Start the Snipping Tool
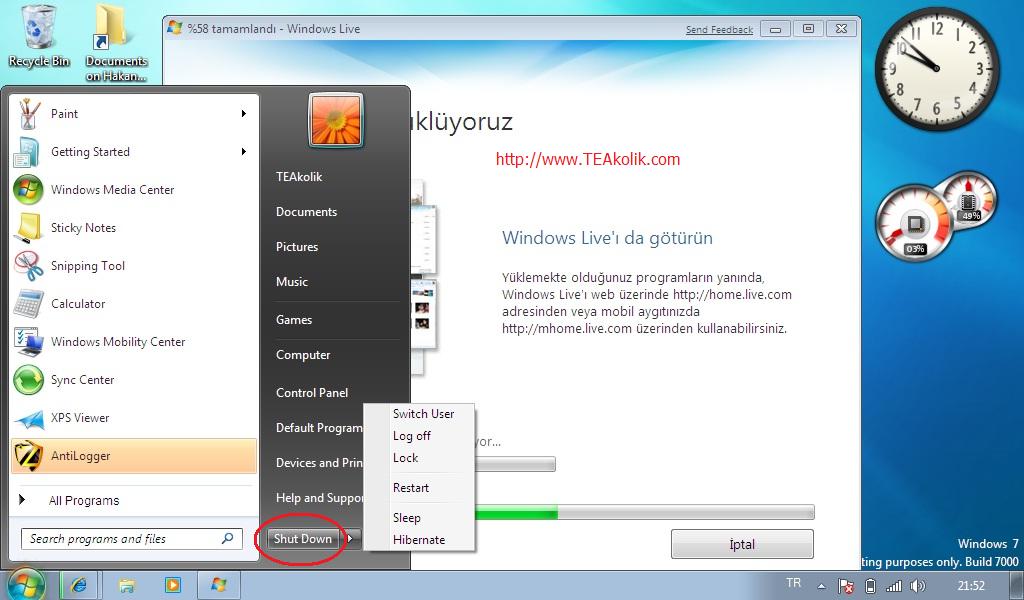 [134, 266]
